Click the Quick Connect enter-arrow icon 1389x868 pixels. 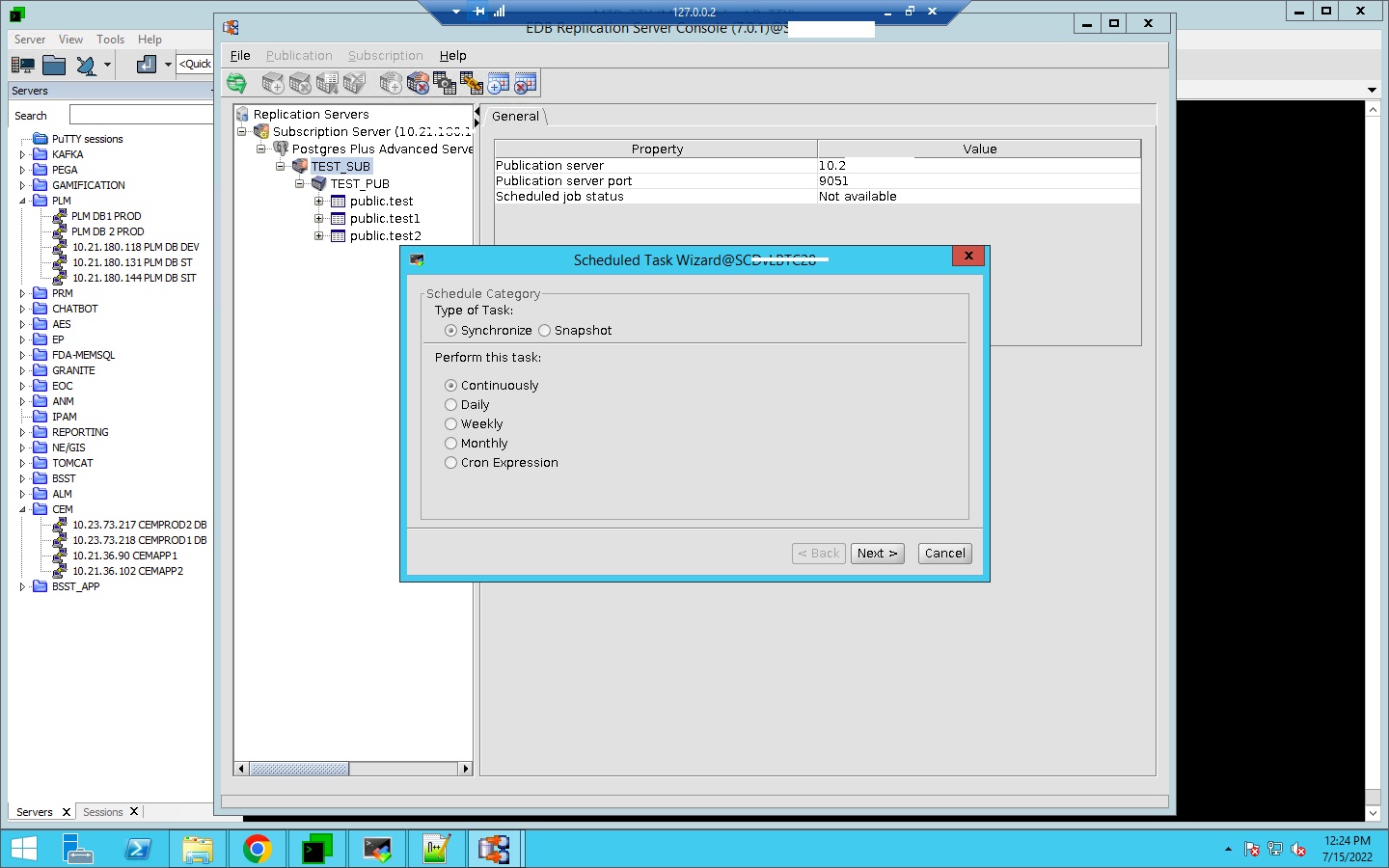coord(147,65)
